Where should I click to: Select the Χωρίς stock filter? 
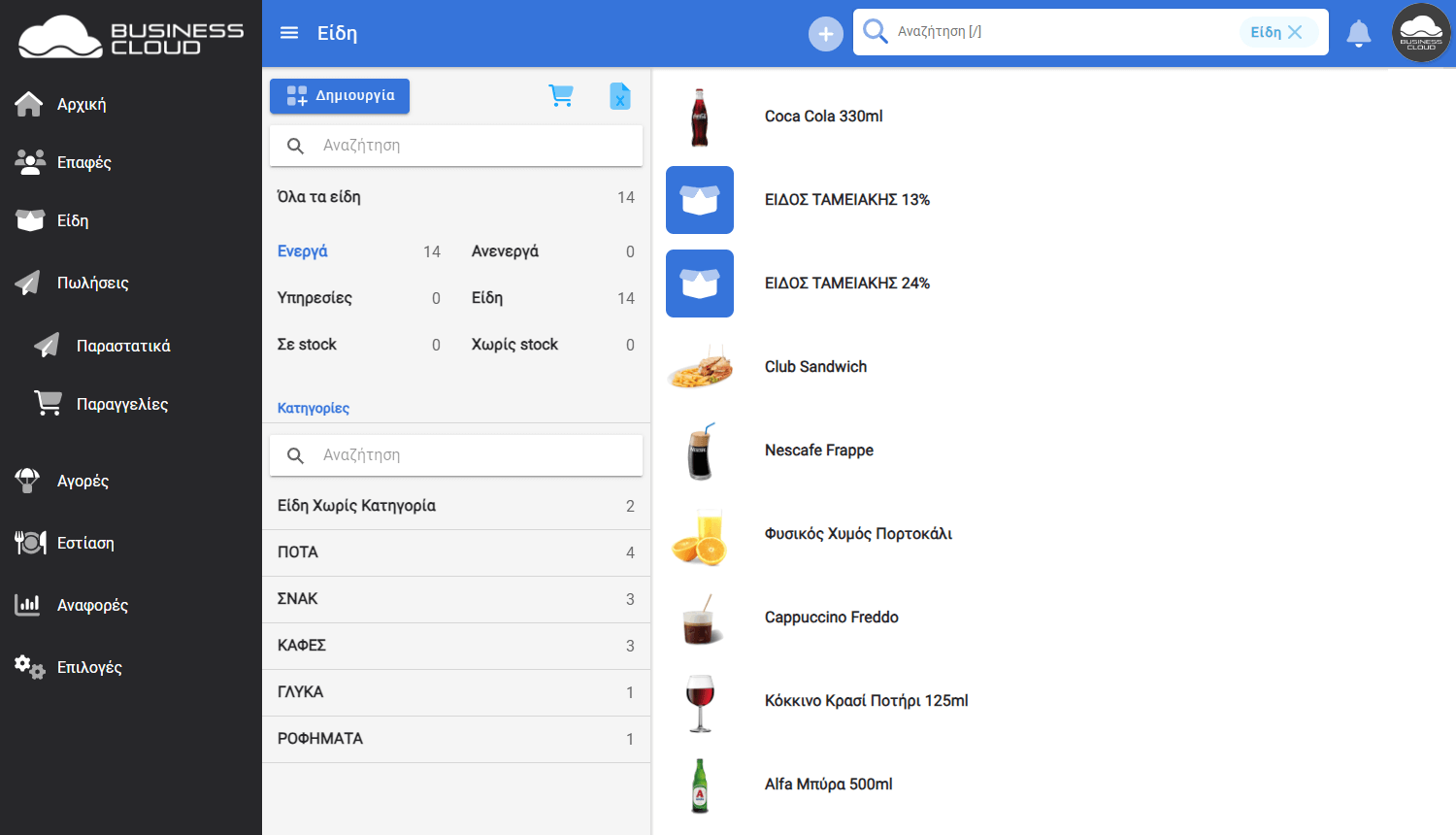click(553, 345)
